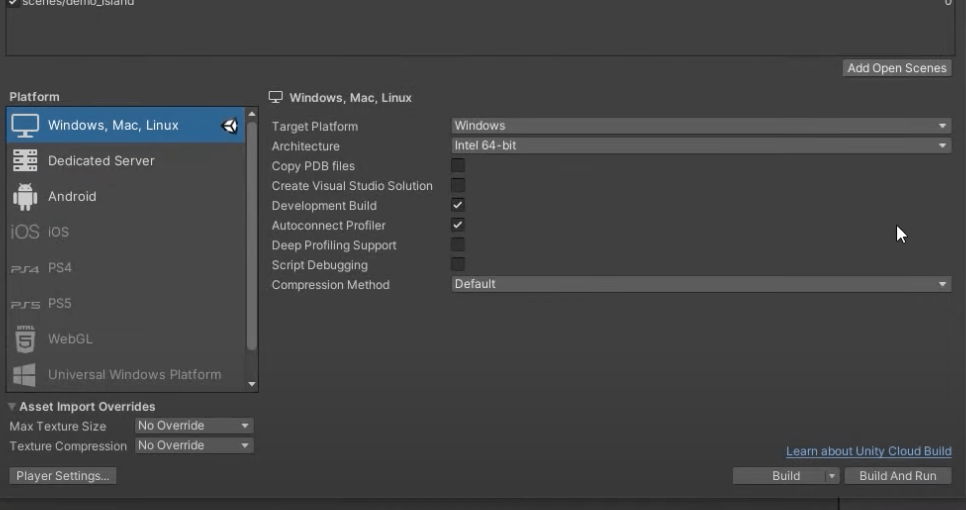Disable the Autoconnect Profiler checkbox
Viewport: 966px width, 510px height.
click(x=458, y=225)
